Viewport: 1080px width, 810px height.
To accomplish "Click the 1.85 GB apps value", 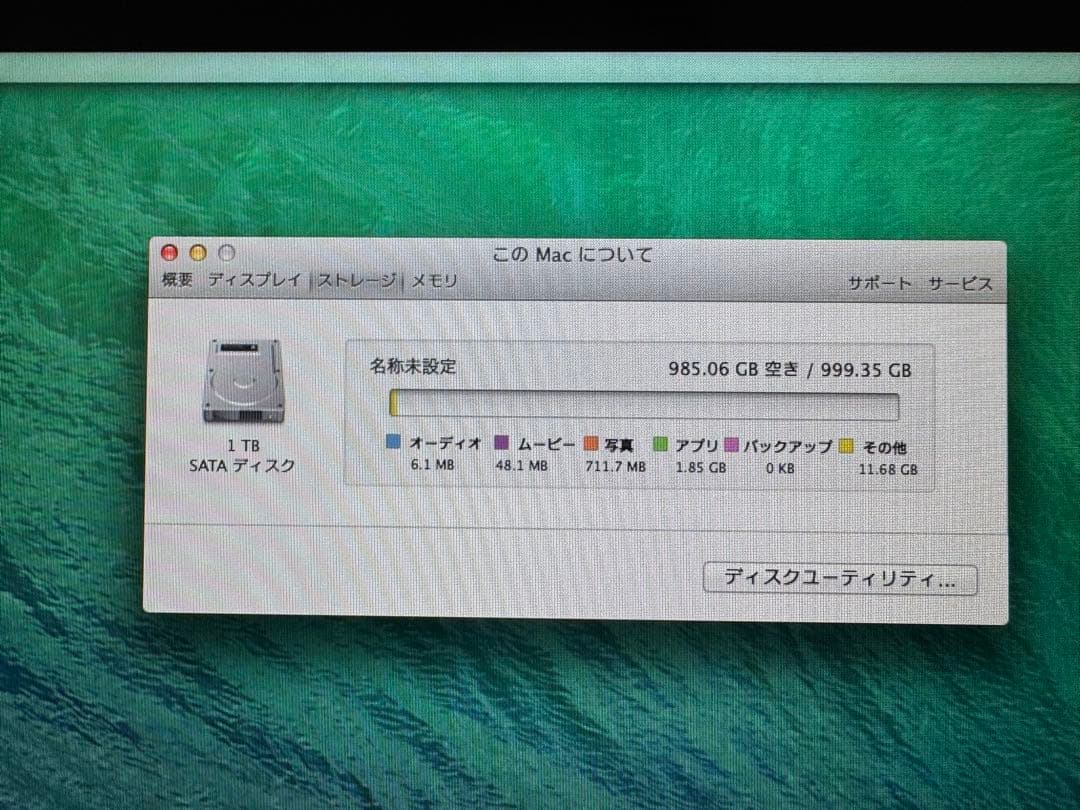I will [700, 467].
